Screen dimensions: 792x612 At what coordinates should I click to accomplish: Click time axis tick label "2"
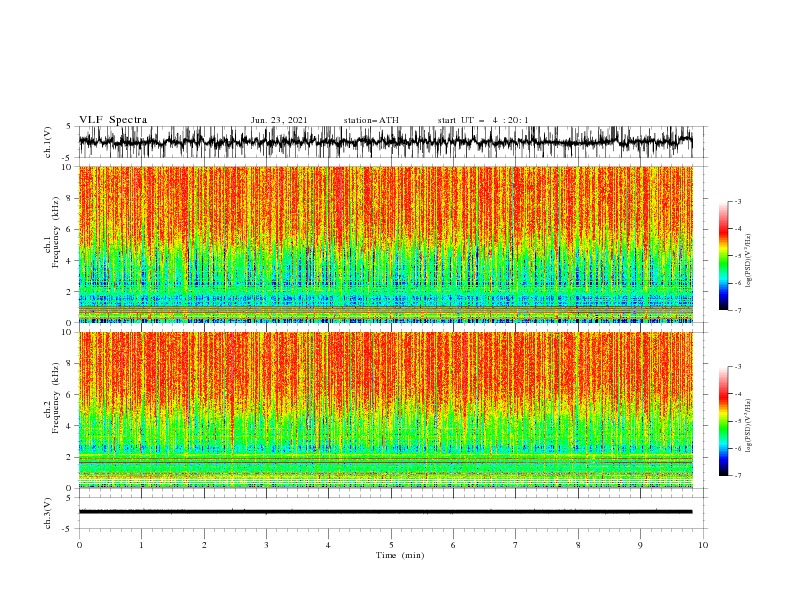[204, 545]
